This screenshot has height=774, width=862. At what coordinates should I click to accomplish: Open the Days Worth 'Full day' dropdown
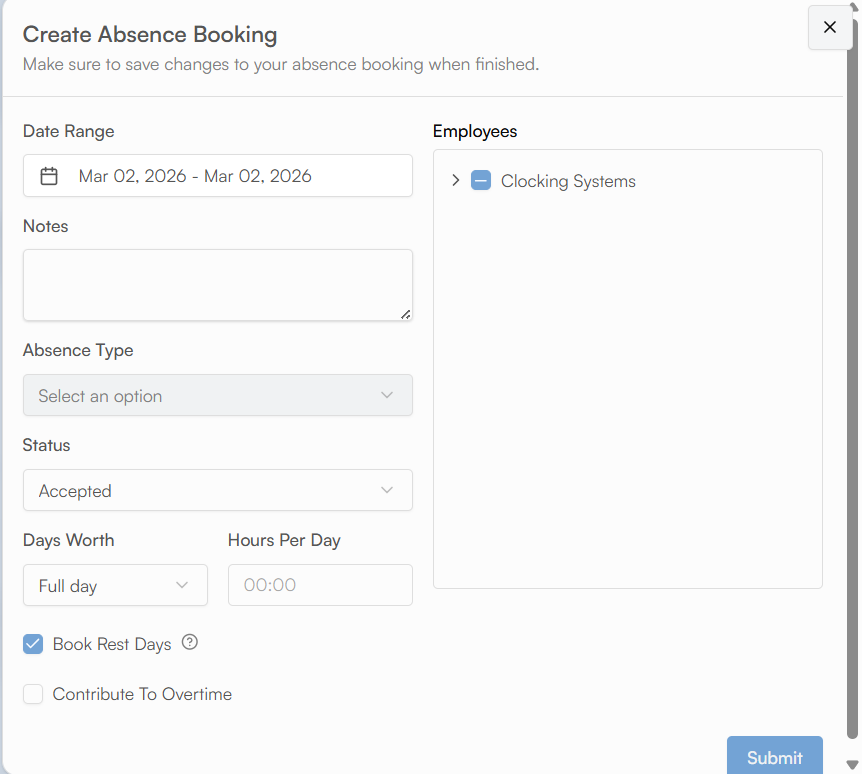115,585
